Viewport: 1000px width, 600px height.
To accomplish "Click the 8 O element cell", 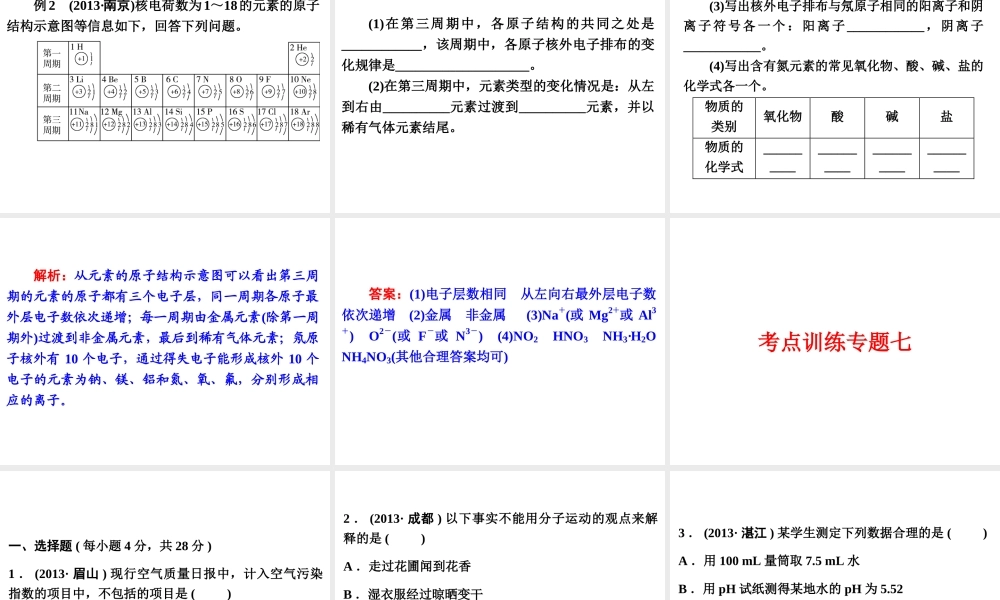I will pos(241,90).
